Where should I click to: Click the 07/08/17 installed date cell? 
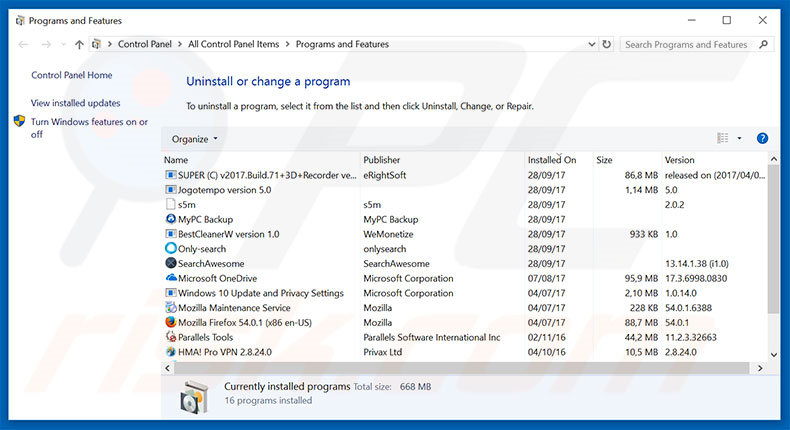tap(546, 278)
